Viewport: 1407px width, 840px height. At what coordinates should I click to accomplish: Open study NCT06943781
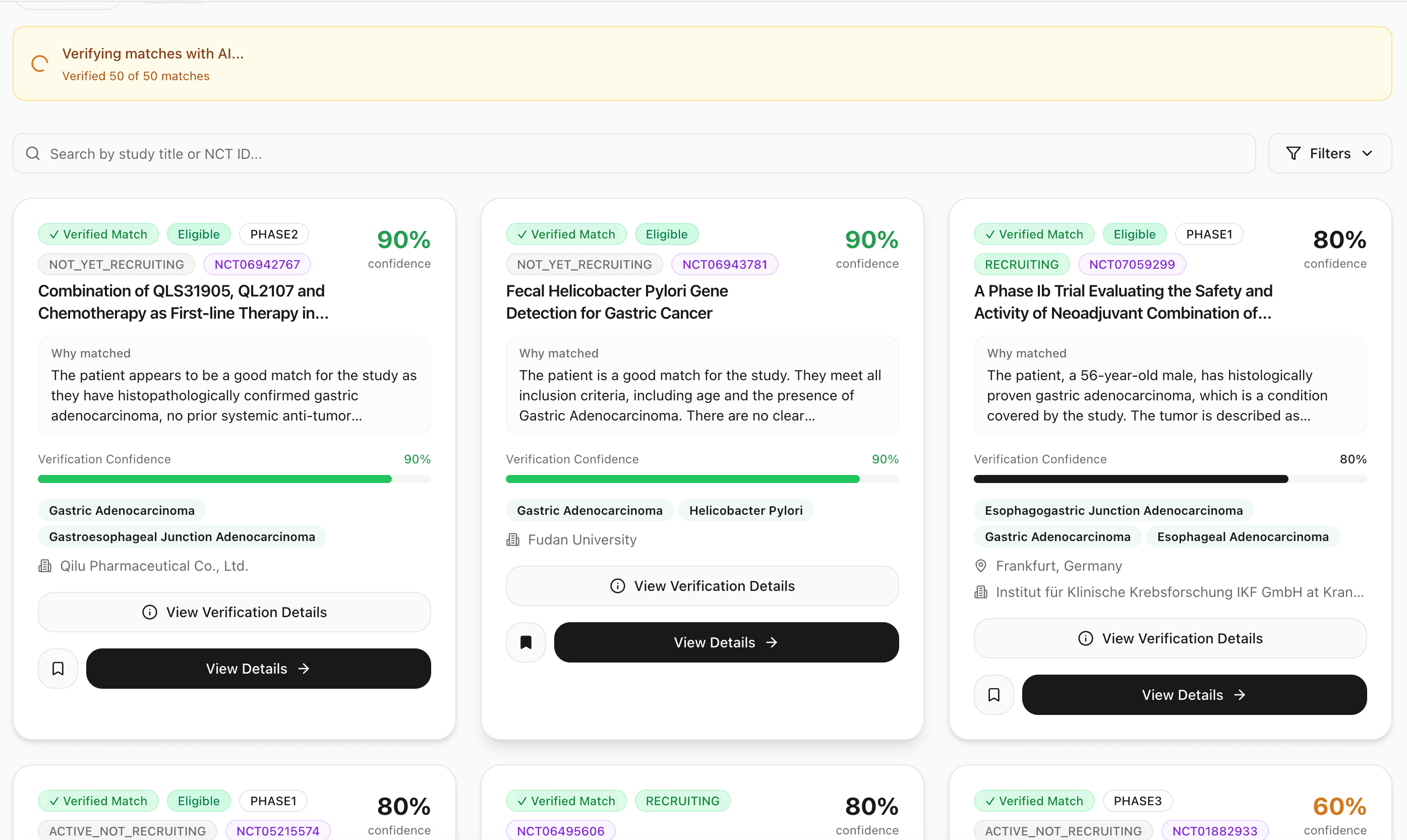(725, 264)
